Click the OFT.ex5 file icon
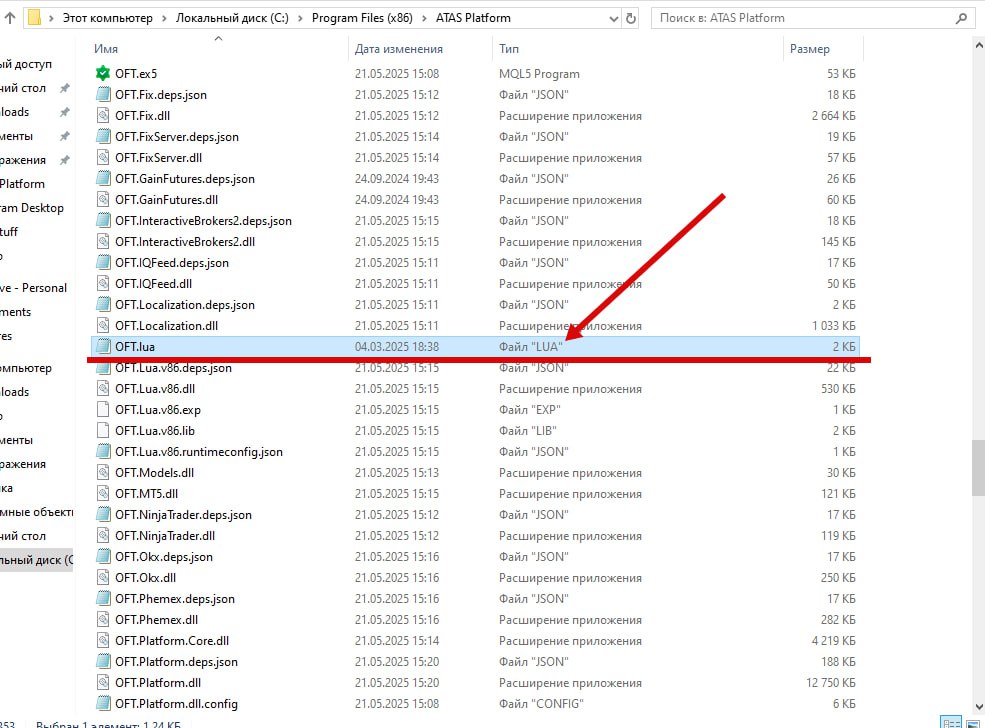Image resolution: width=985 pixels, height=728 pixels. click(103, 73)
